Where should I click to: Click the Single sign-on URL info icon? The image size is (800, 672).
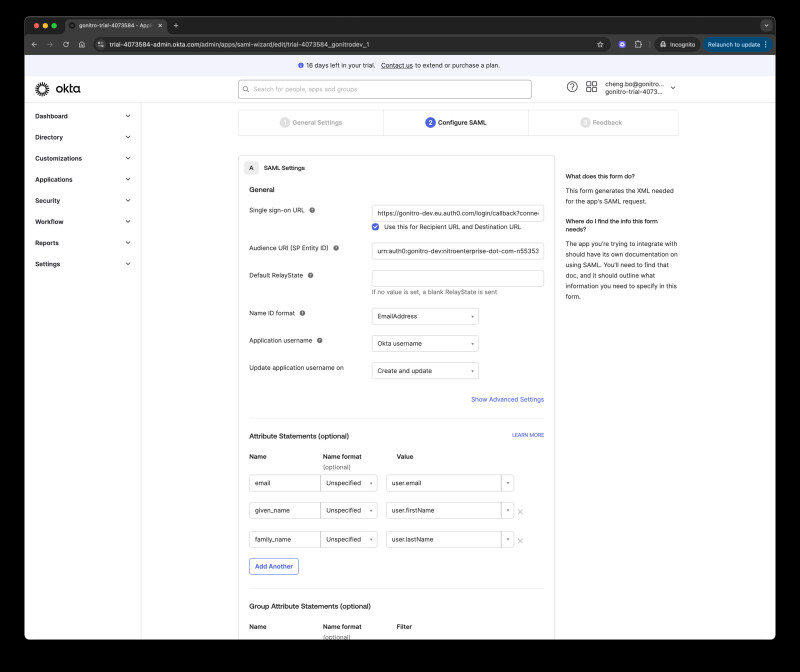[312, 210]
